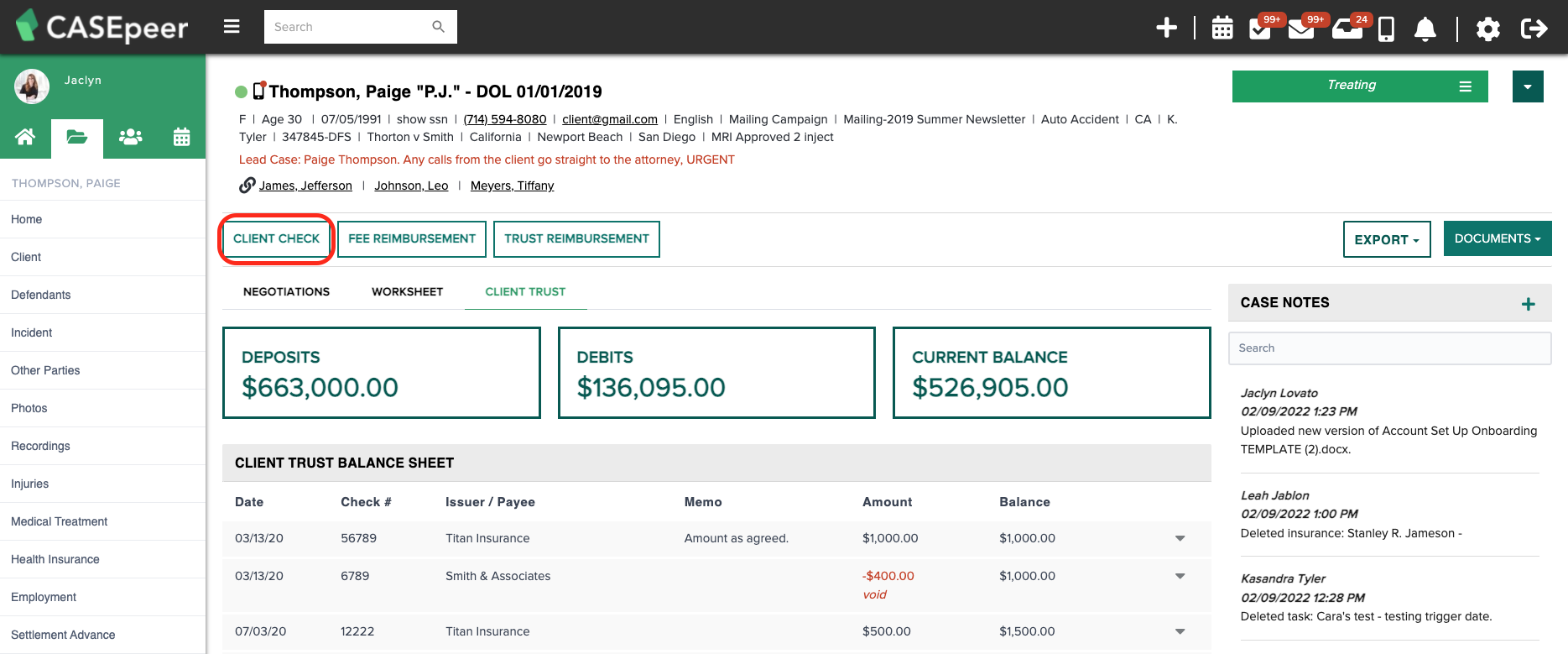Switch to the NEGOTIATIONS tab

point(286,291)
